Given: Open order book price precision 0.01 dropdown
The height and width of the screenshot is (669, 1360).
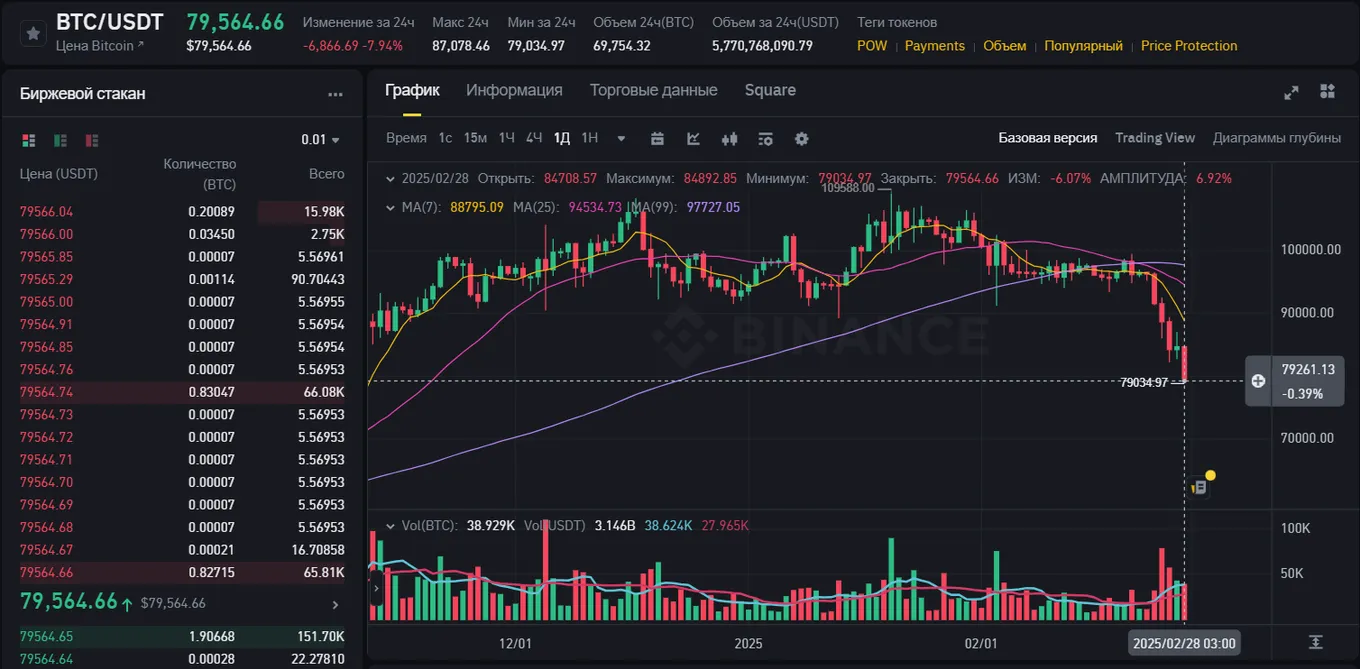Looking at the screenshot, I should click(x=320, y=140).
